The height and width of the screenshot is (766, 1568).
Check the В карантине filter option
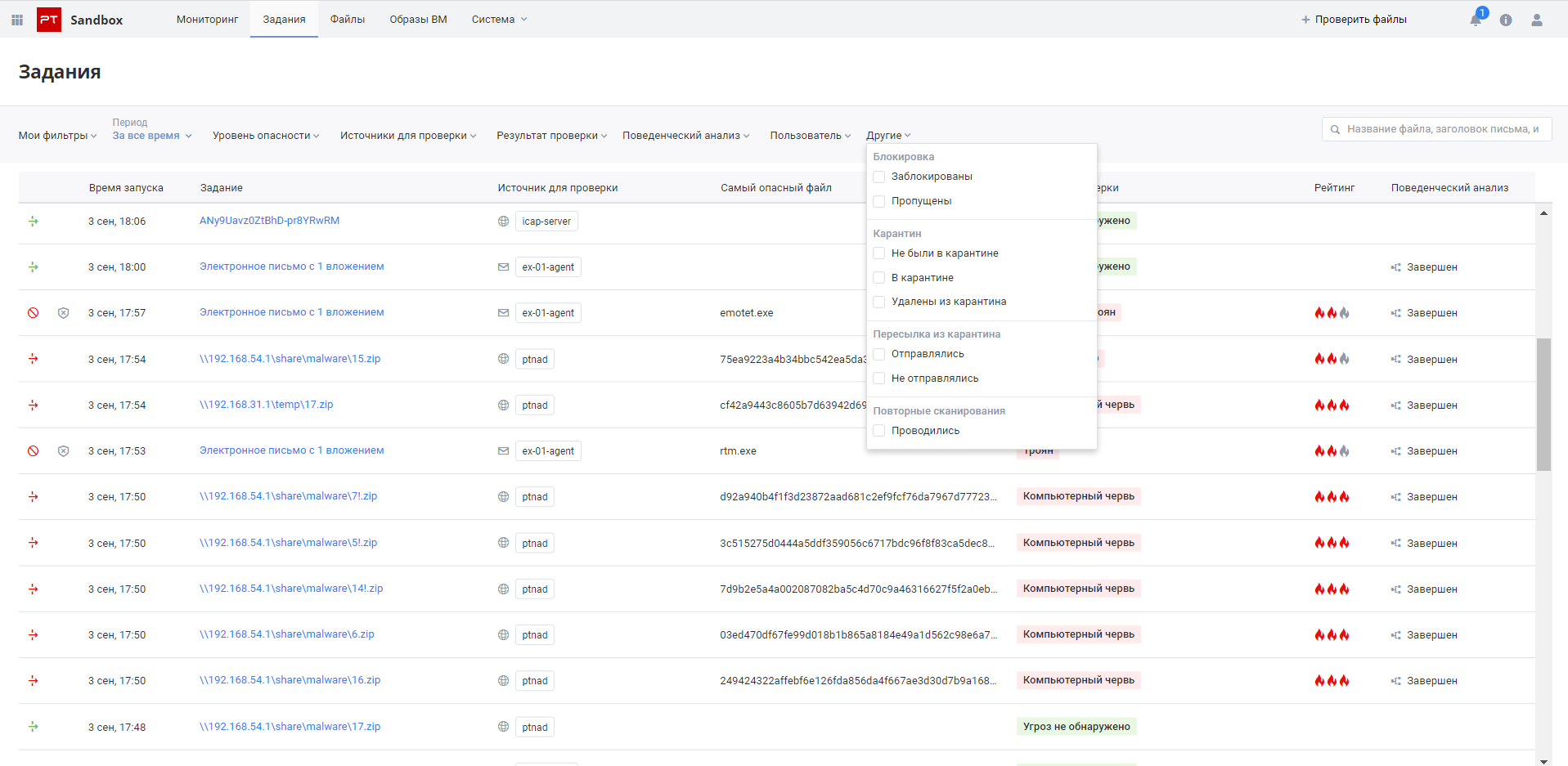pyautogui.click(x=879, y=278)
